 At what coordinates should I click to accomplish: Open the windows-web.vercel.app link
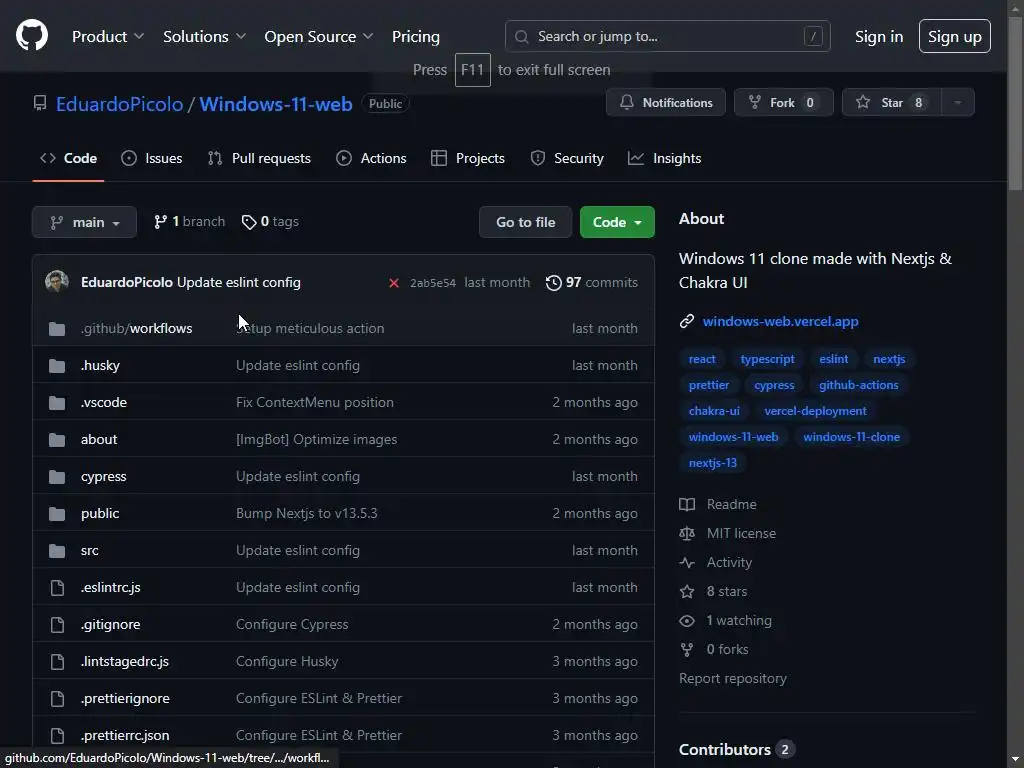(x=780, y=321)
